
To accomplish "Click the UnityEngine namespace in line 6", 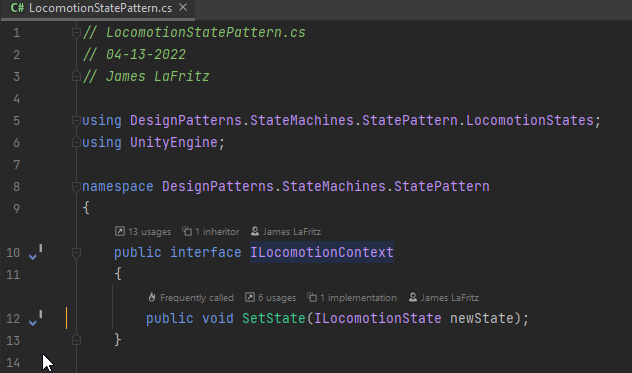I will click(174, 142).
